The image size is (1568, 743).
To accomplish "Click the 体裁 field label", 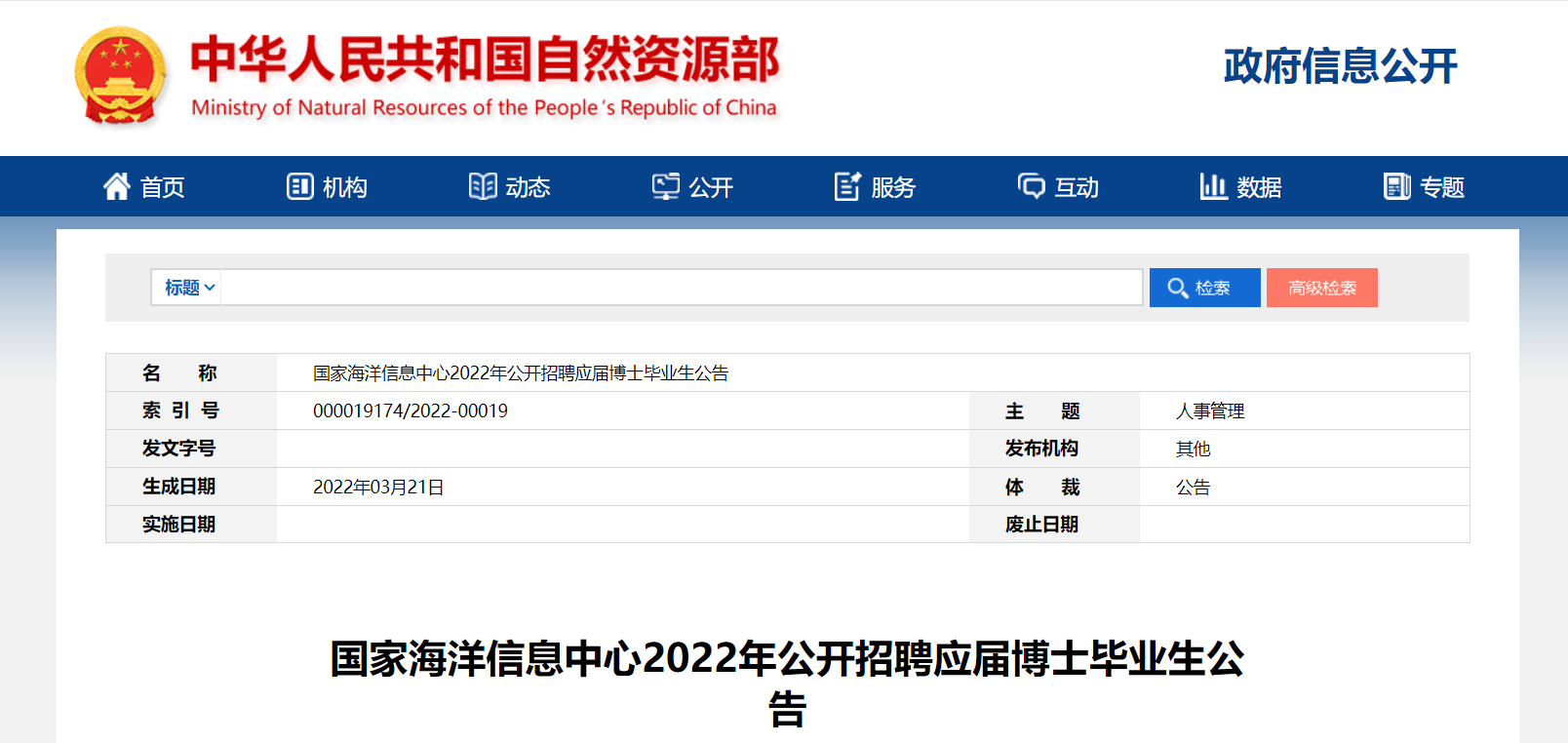I will [x=1042, y=487].
